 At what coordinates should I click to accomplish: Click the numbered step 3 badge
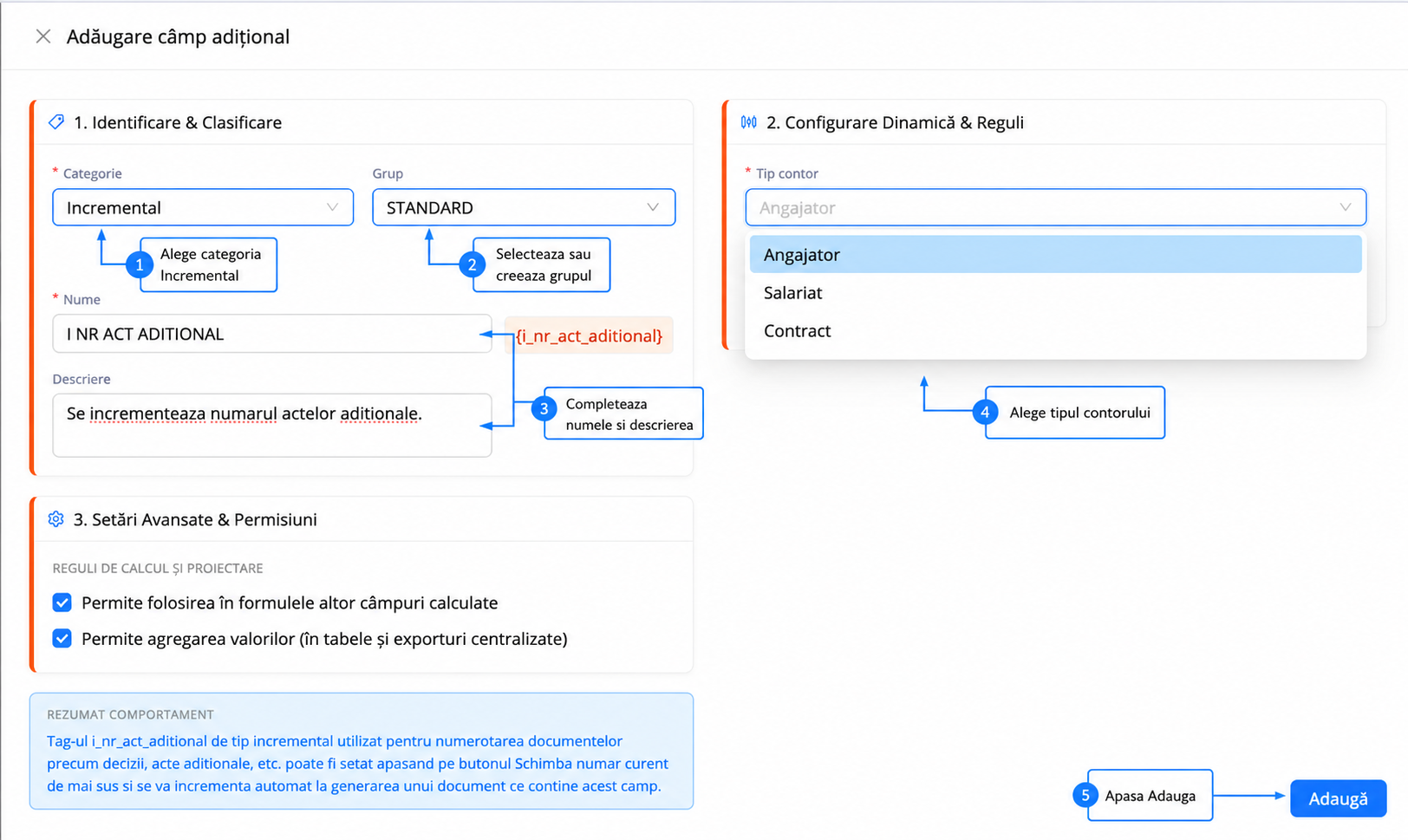[x=544, y=409]
